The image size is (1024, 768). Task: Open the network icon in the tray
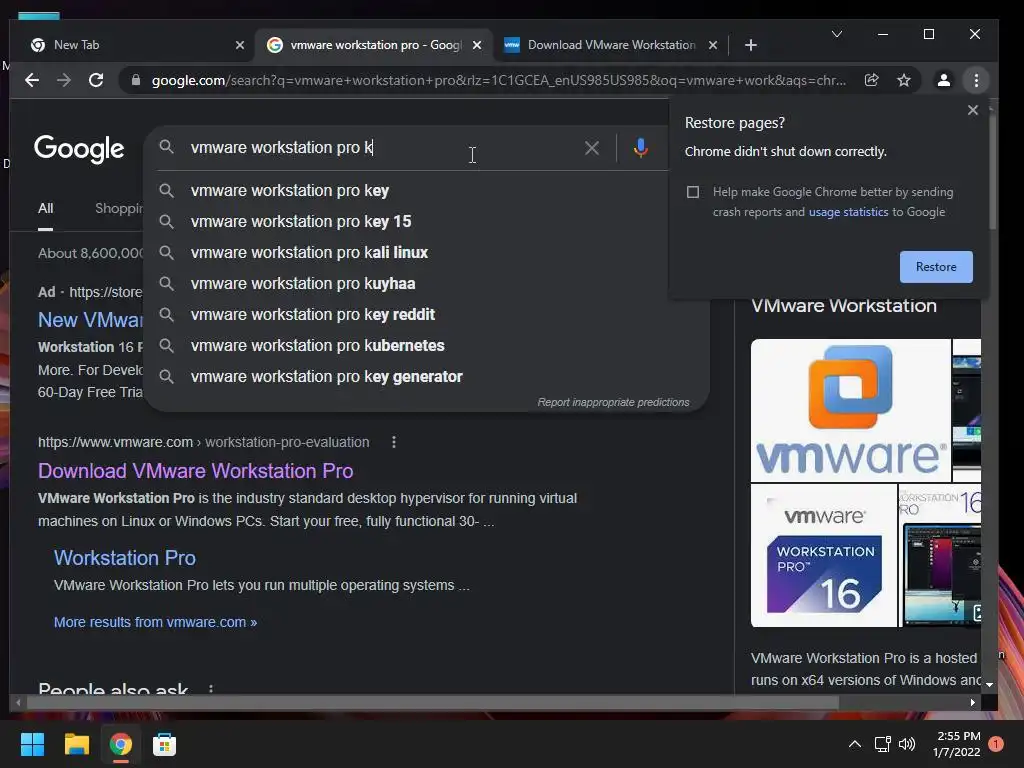pos(882,744)
